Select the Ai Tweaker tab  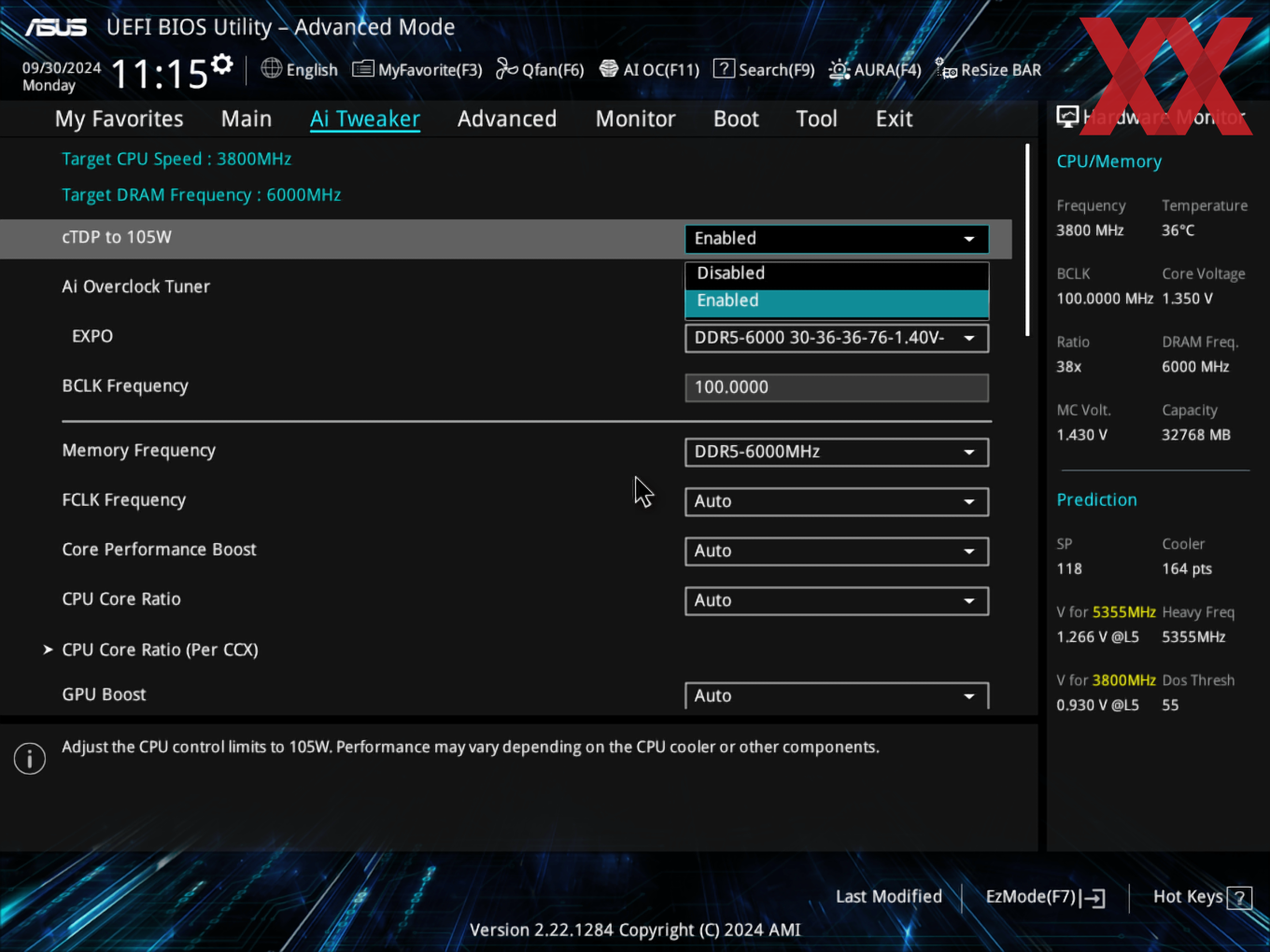point(365,119)
